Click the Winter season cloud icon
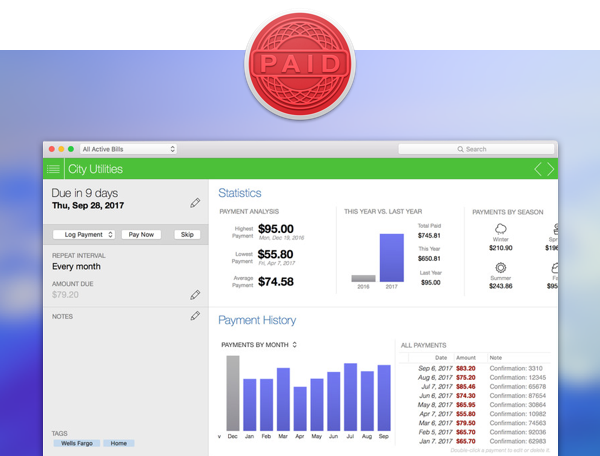Viewport: 600px width, 456px height. (501, 229)
